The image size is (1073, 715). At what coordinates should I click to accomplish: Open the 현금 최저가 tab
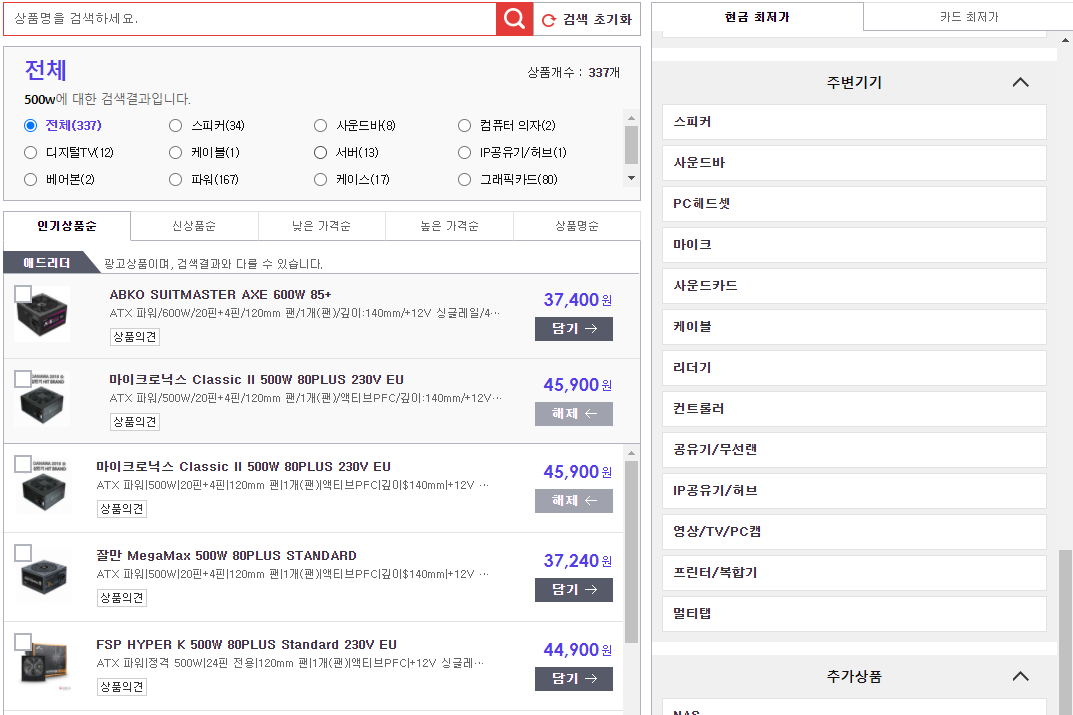[x=758, y=16]
